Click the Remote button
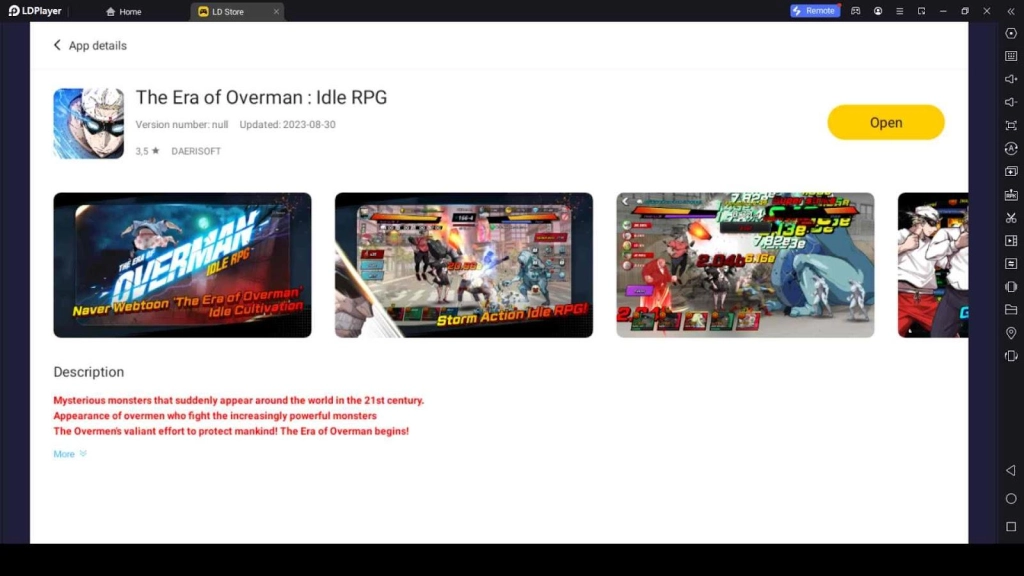This screenshot has width=1024, height=576. (x=814, y=11)
